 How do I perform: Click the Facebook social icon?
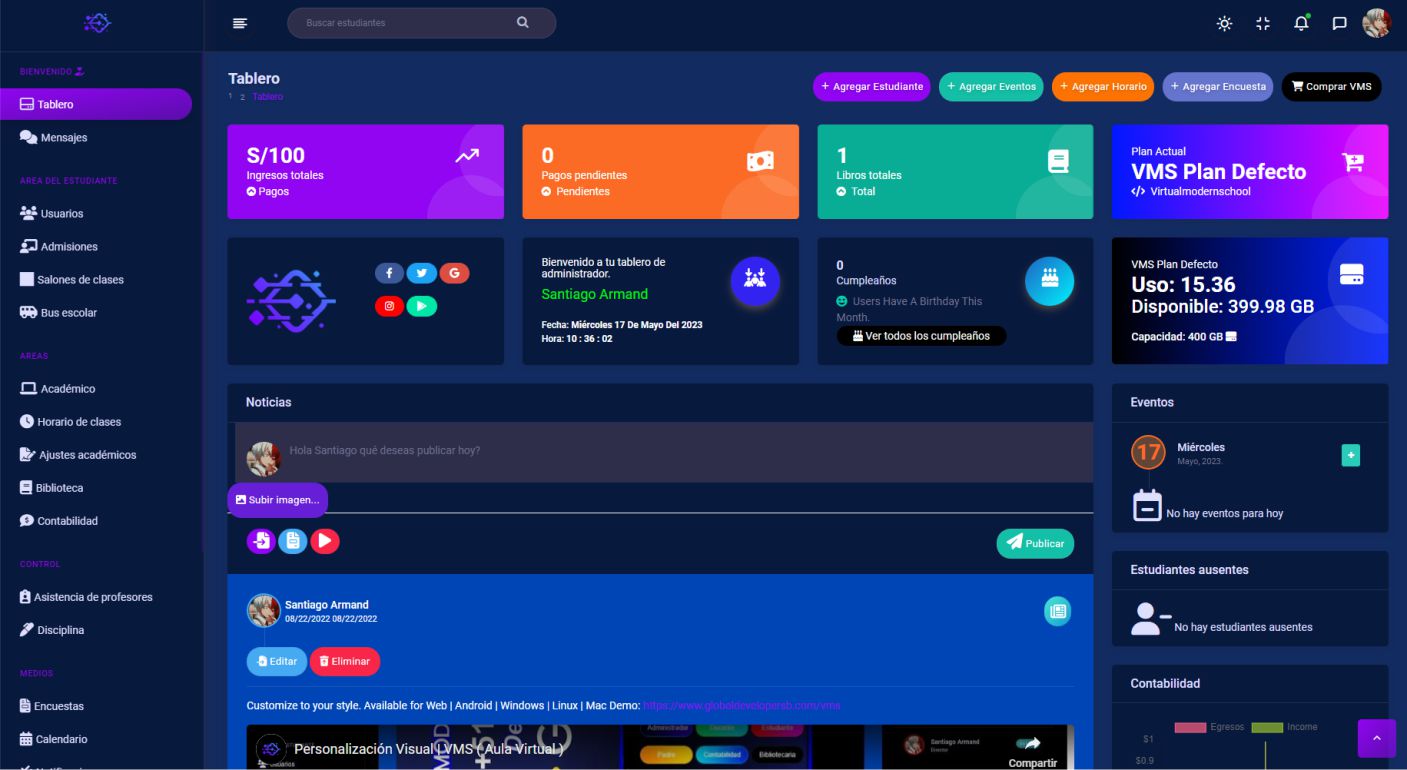pyautogui.click(x=389, y=273)
